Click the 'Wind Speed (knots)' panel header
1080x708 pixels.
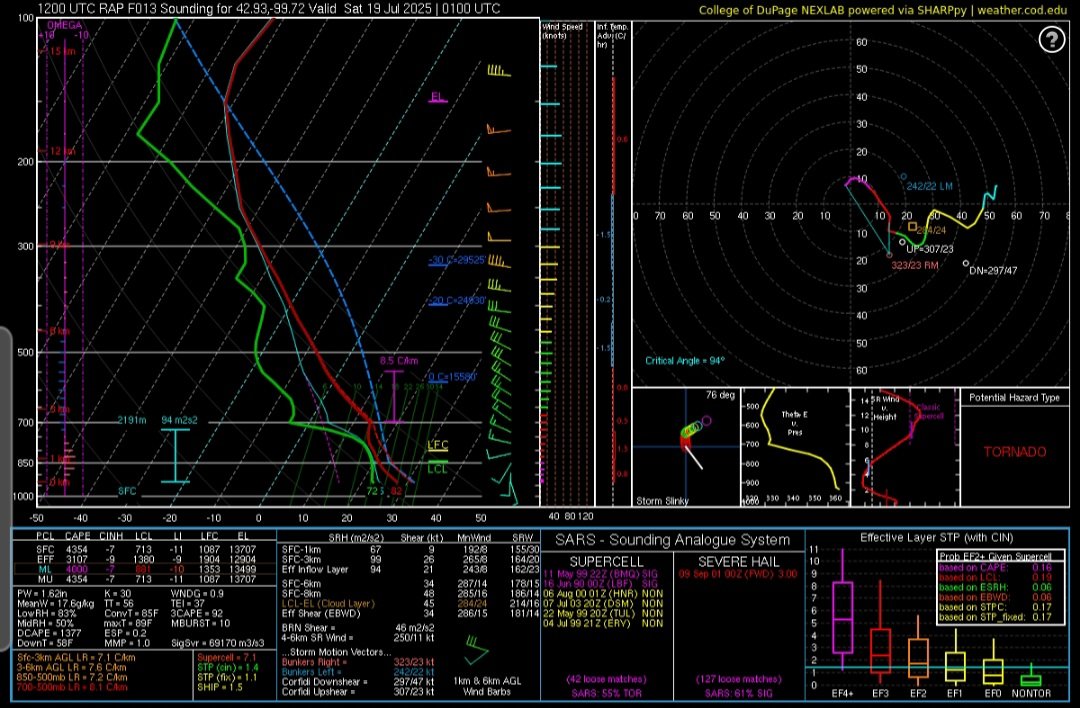click(x=562, y=31)
